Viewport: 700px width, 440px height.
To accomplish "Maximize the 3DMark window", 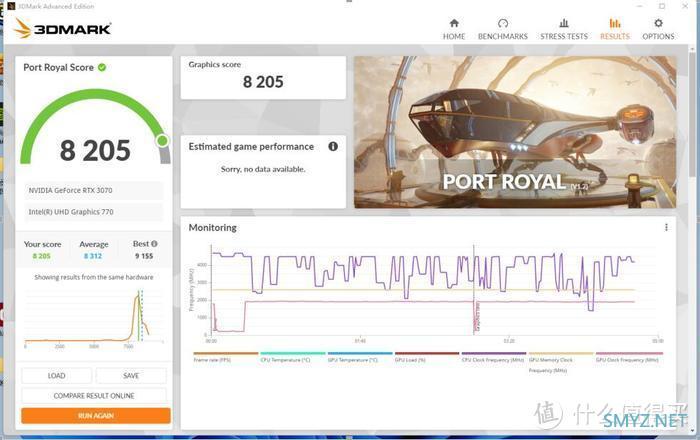I will click(x=662, y=6).
